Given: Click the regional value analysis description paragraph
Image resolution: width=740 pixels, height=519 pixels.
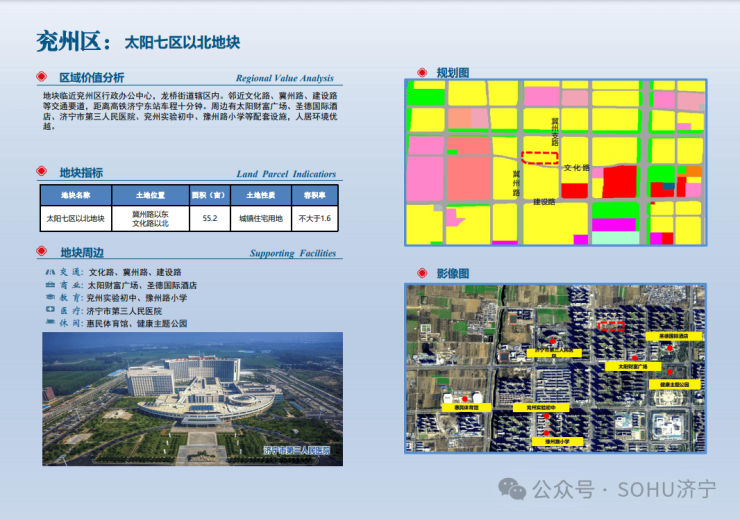Looking at the screenshot, I should 190,111.
